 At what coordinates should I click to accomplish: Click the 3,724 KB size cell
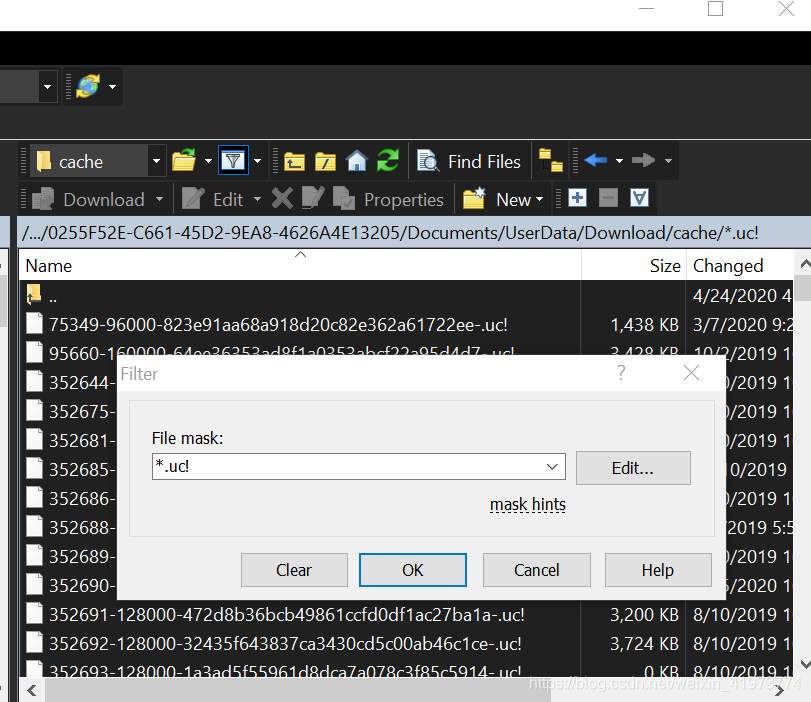tap(644, 644)
